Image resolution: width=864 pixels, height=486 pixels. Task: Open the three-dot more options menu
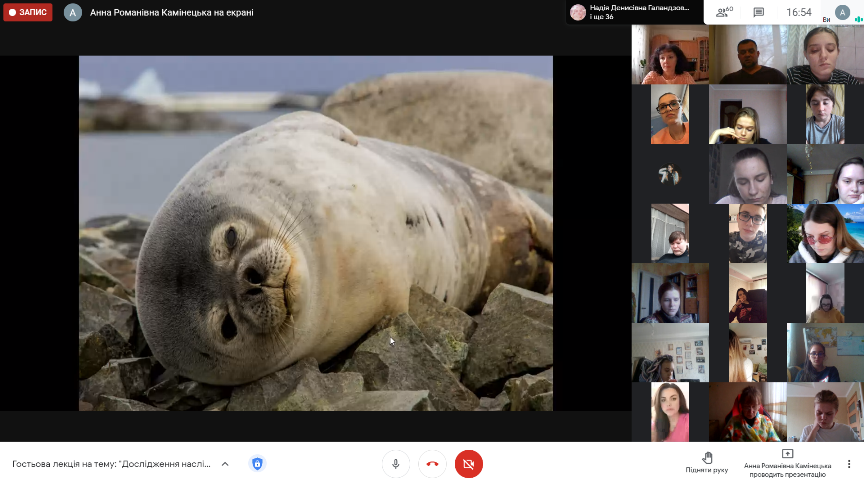coord(849,464)
